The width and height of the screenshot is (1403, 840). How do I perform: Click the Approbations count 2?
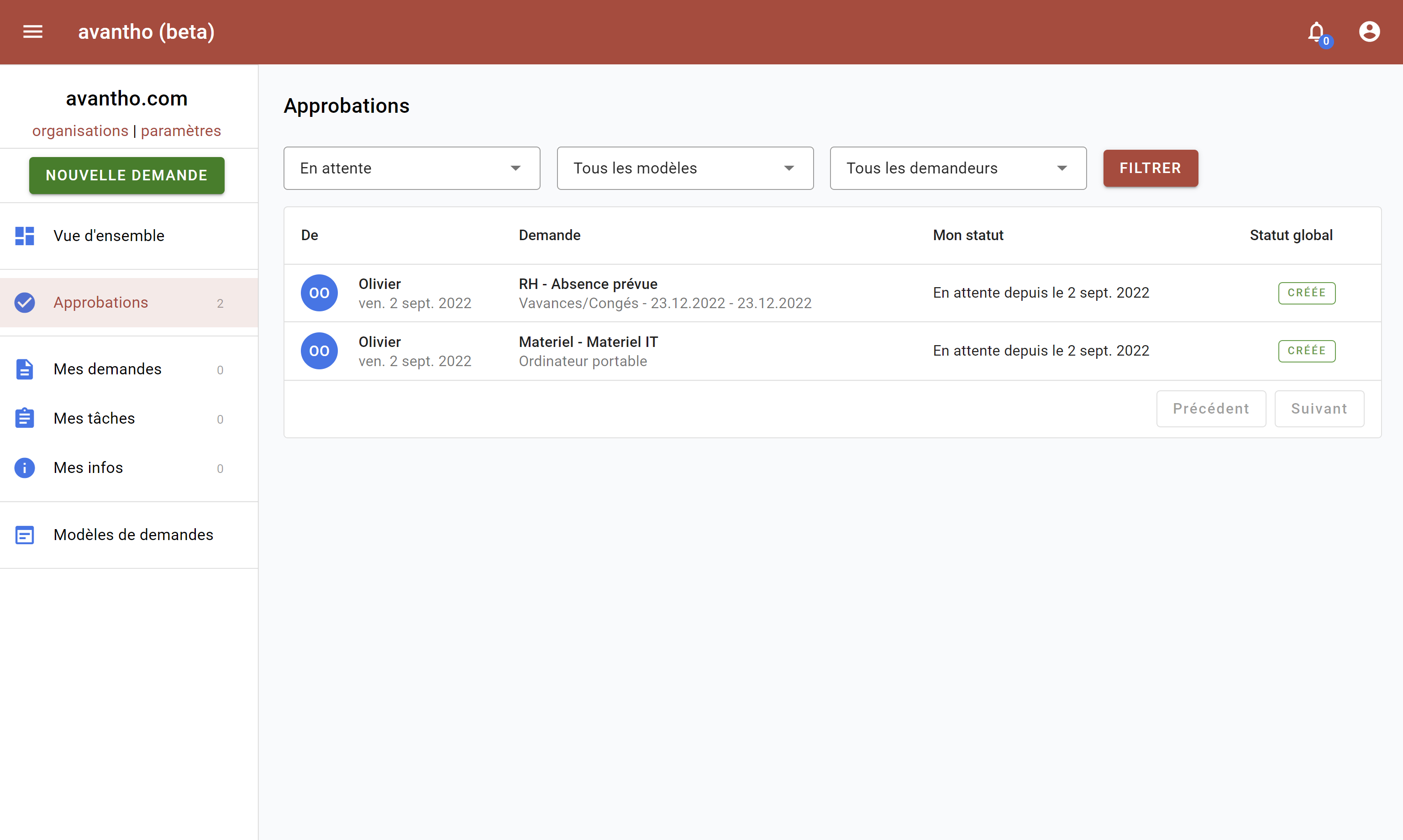pos(220,304)
